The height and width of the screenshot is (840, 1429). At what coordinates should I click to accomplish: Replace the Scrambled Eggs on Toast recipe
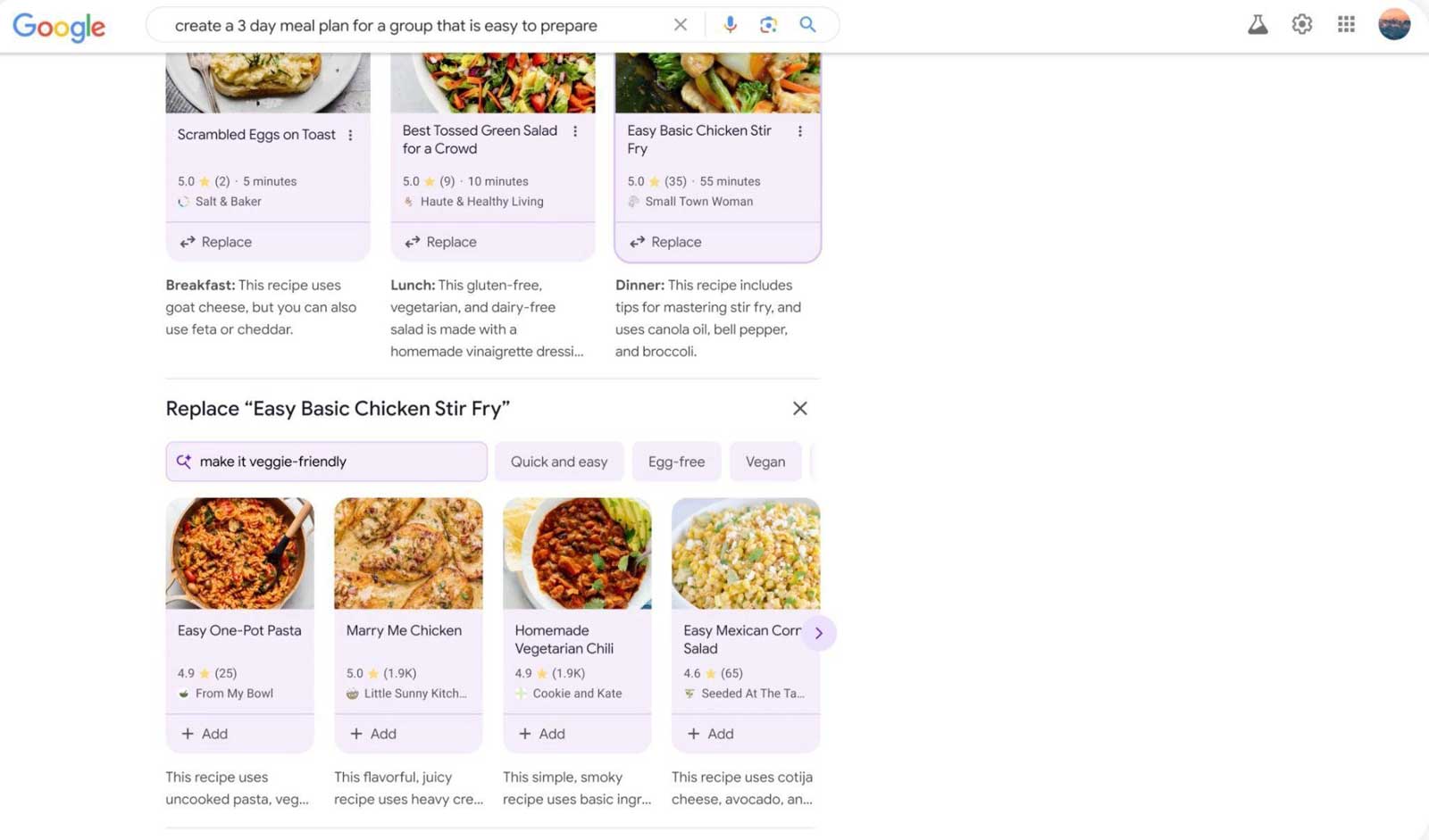click(216, 242)
